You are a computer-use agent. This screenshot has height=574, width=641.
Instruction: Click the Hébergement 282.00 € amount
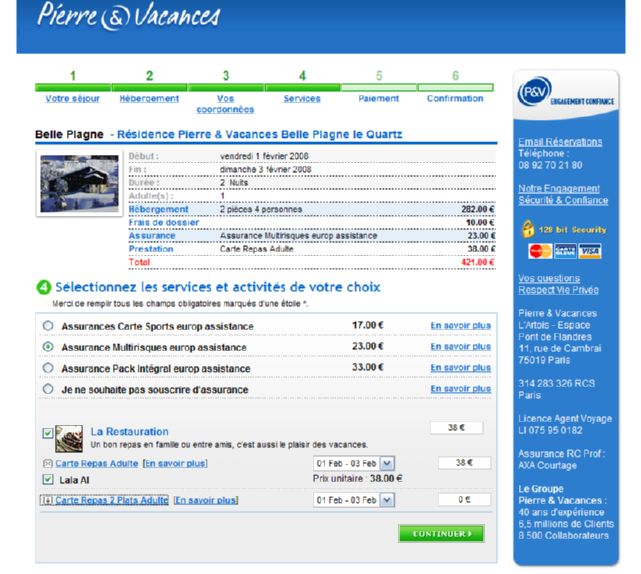coord(477,209)
